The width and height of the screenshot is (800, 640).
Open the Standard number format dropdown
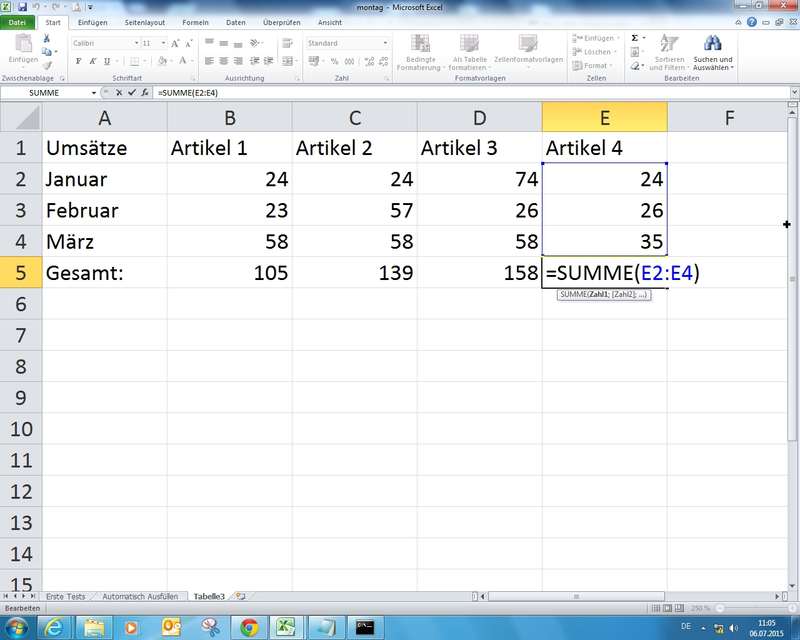coord(387,43)
